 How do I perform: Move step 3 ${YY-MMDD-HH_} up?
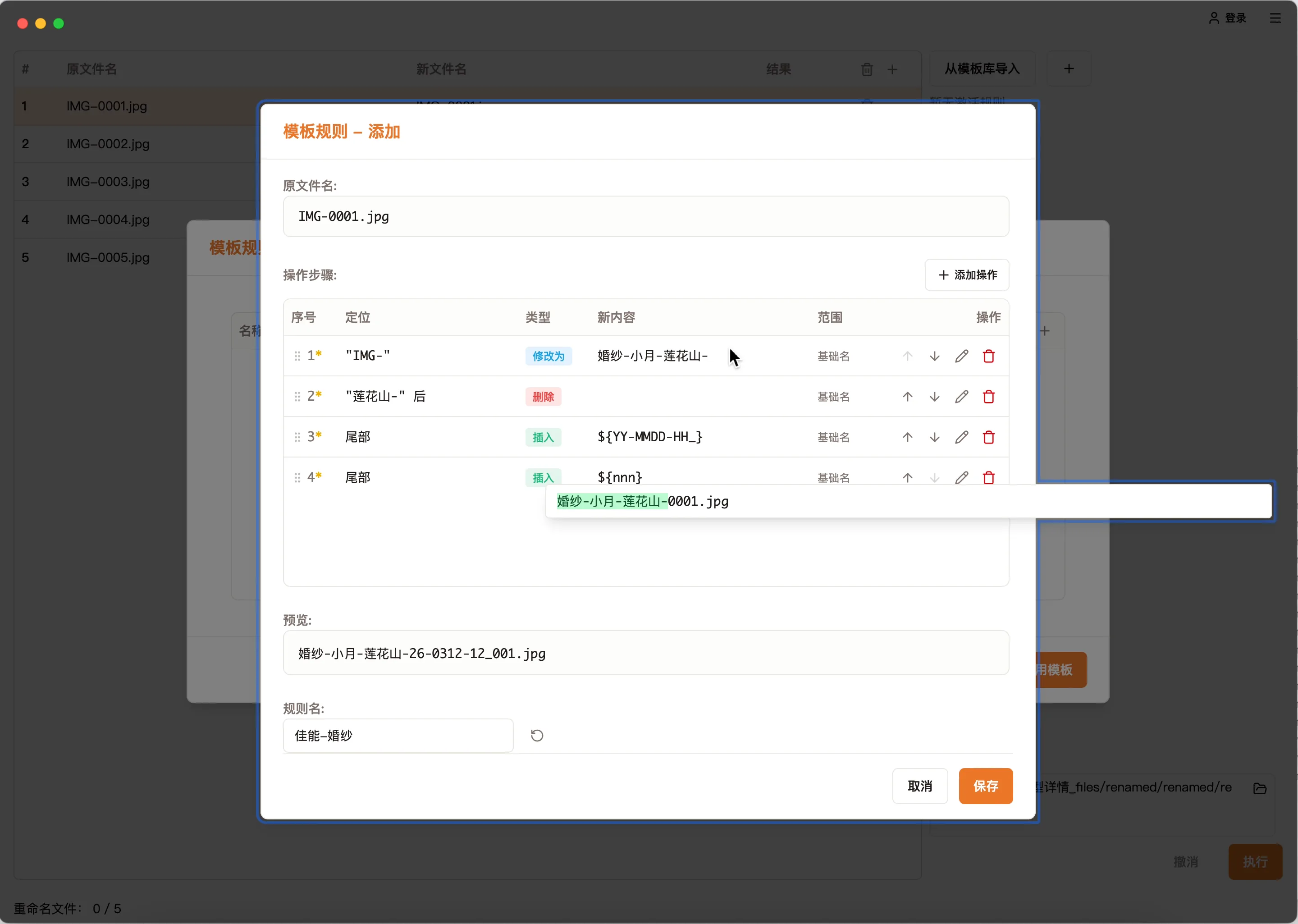click(907, 437)
